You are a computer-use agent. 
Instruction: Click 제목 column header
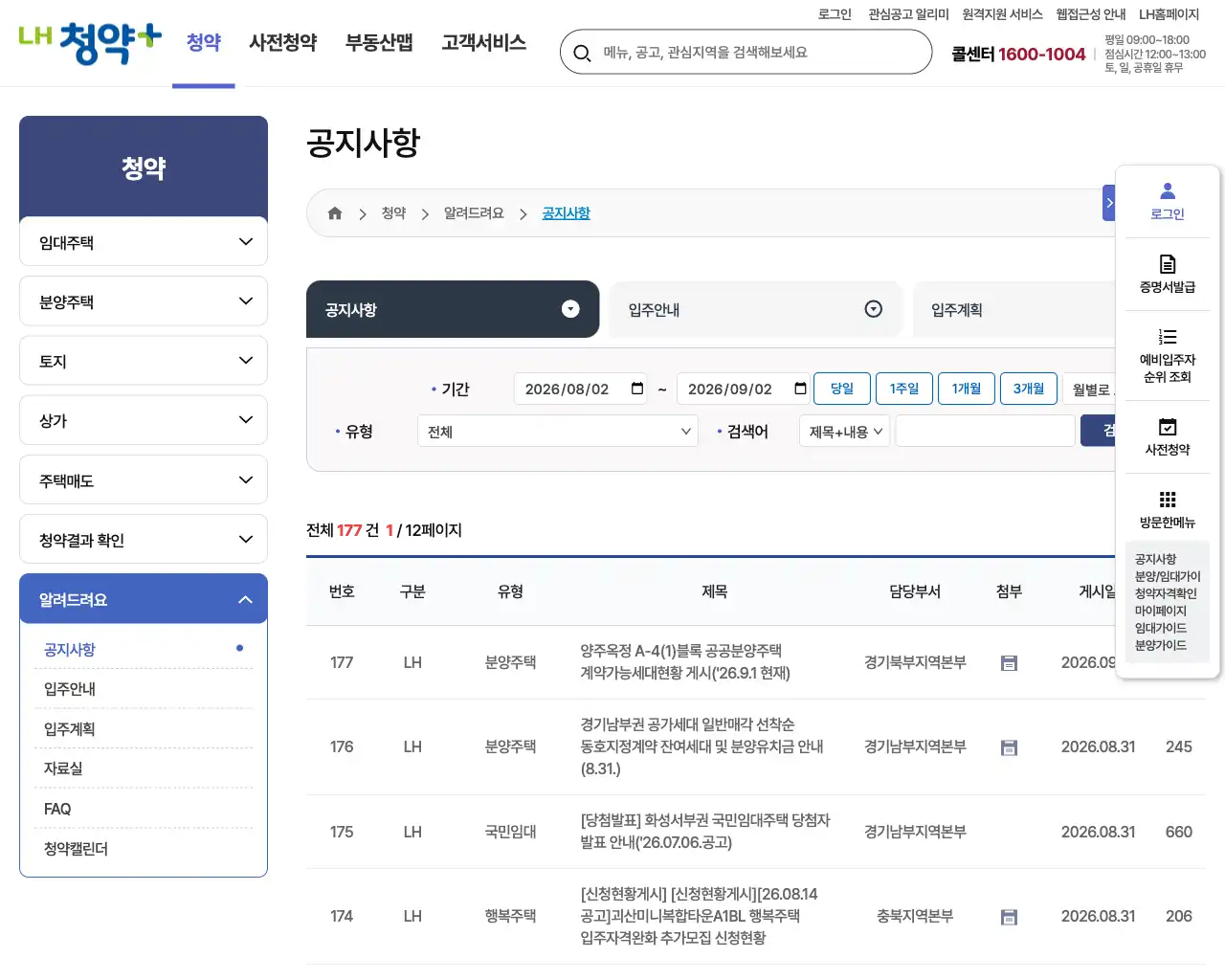[x=714, y=591]
